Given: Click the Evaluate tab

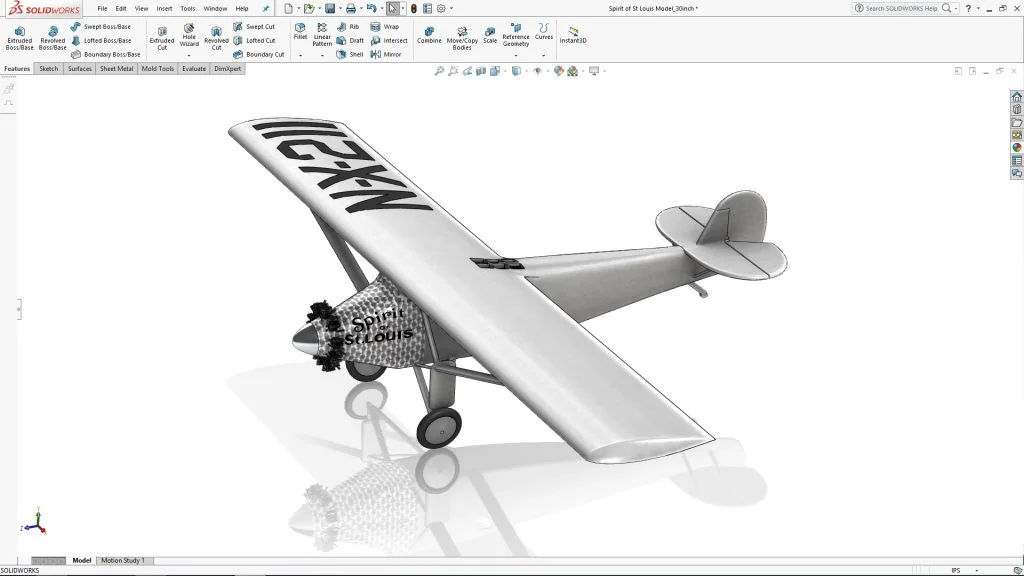Looking at the screenshot, I should point(194,69).
